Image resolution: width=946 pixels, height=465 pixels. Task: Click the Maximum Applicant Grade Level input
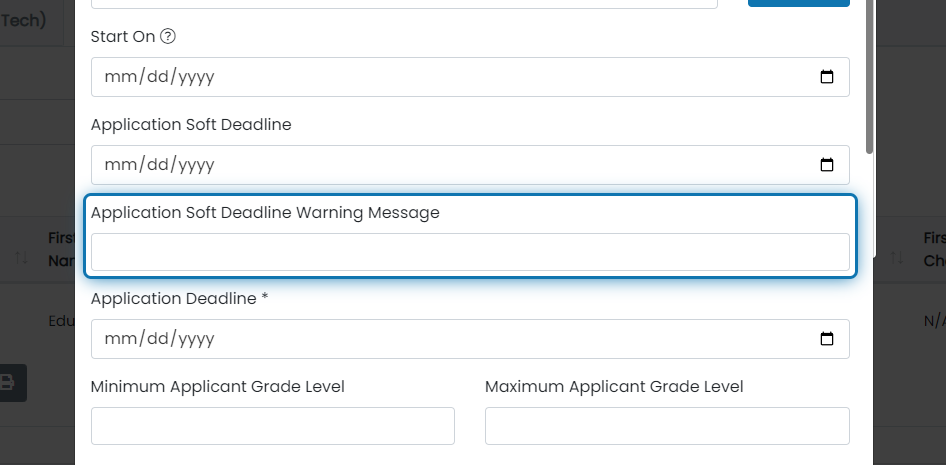(x=667, y=426)
